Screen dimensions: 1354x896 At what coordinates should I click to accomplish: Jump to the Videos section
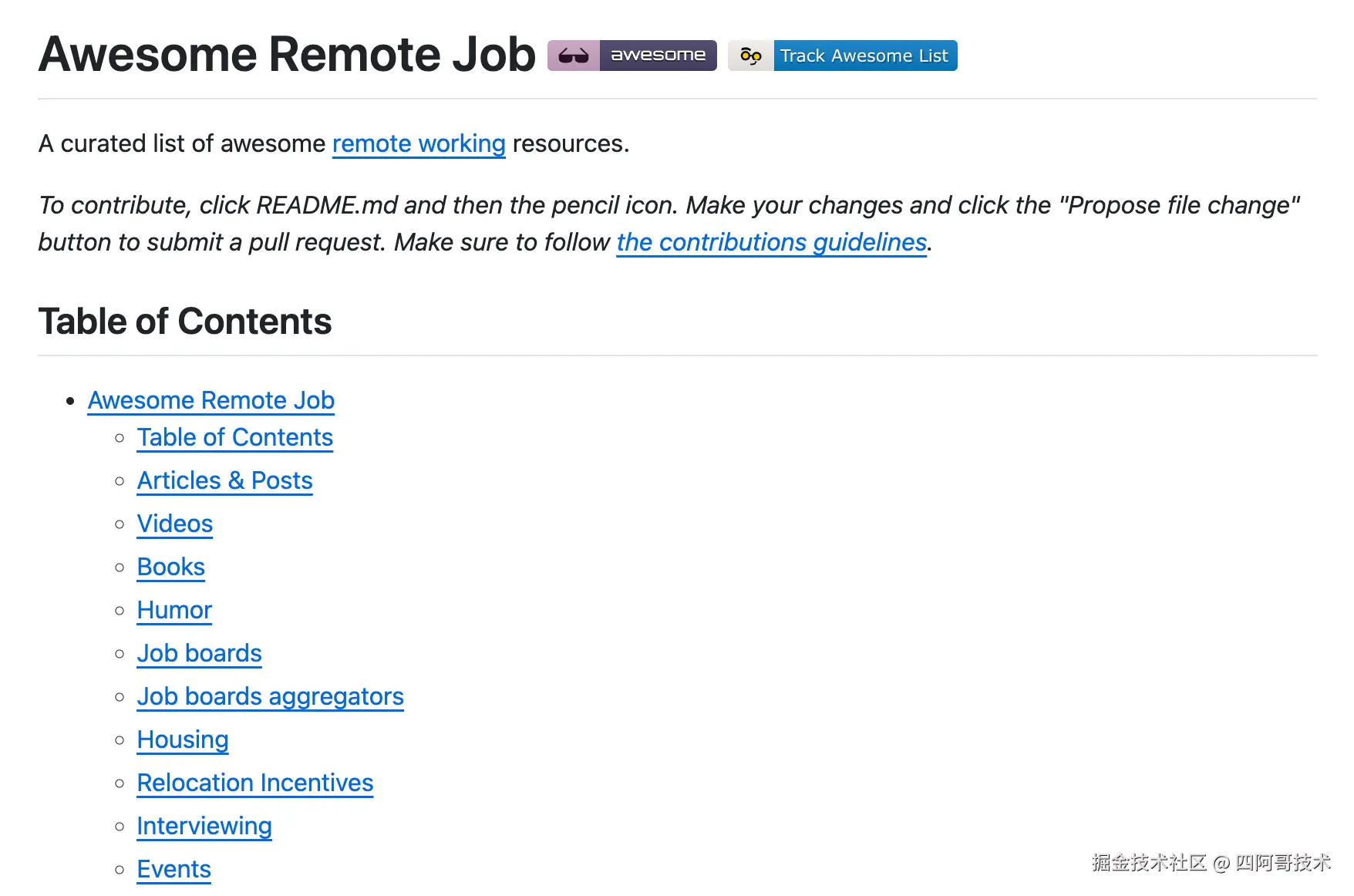174,524
